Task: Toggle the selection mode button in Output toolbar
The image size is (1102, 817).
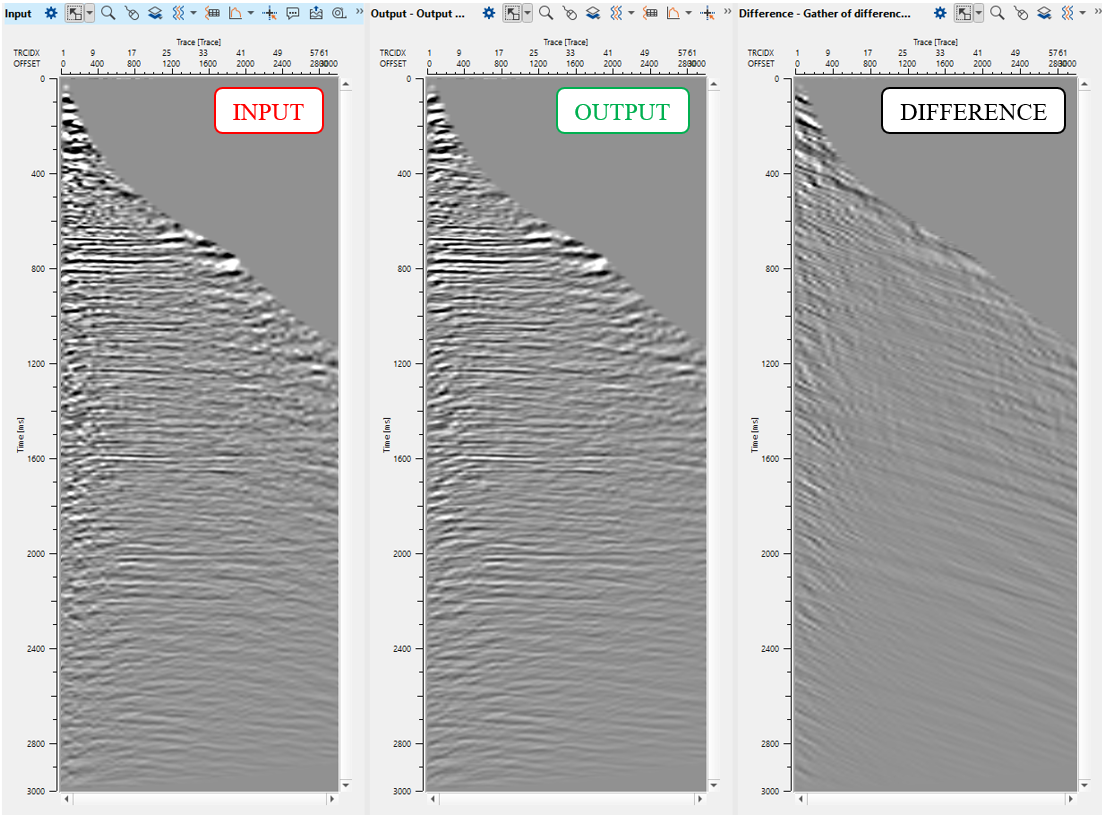Action: [x=512, y=14]
